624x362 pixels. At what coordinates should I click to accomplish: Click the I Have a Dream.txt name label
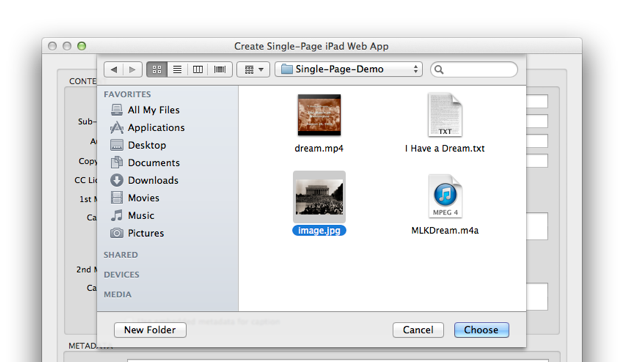(x=445, y=148)
